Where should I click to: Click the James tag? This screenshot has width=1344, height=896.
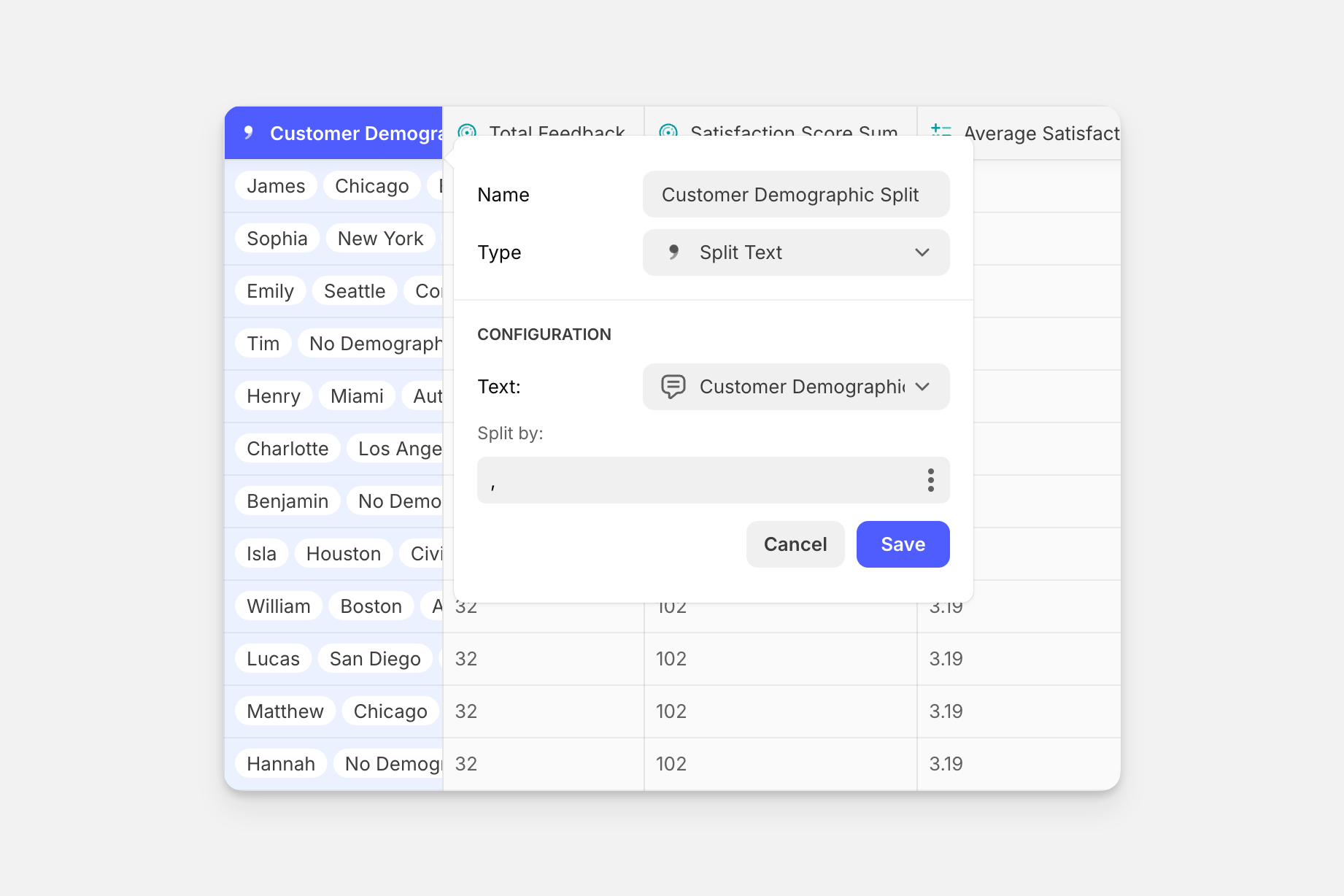[276, 186]
